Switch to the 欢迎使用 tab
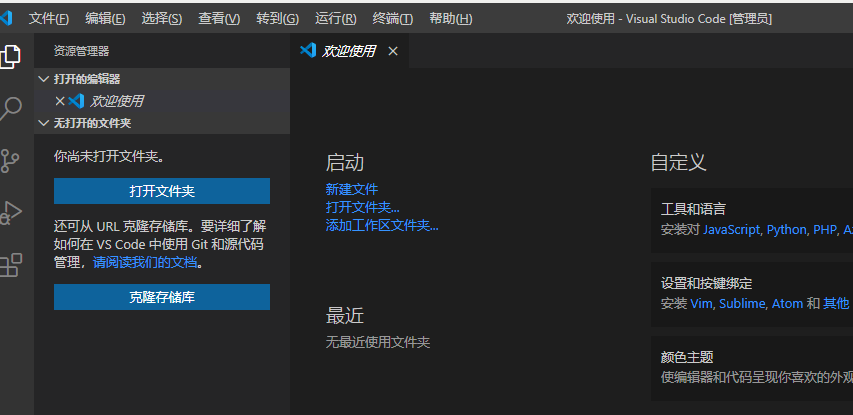Image resolution: width=853 pixels, height=415 pixels. [x=349, y=51]
